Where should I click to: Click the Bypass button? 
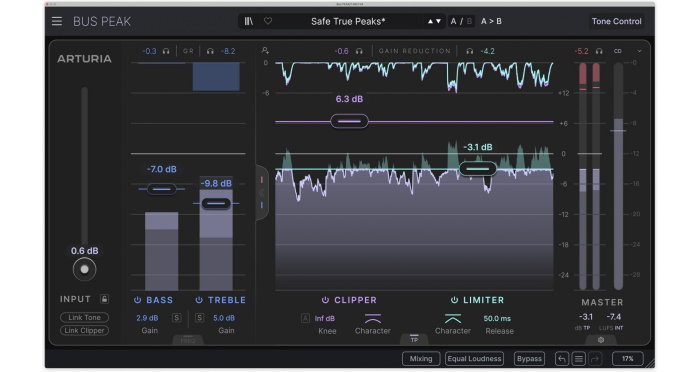[529, 359]
